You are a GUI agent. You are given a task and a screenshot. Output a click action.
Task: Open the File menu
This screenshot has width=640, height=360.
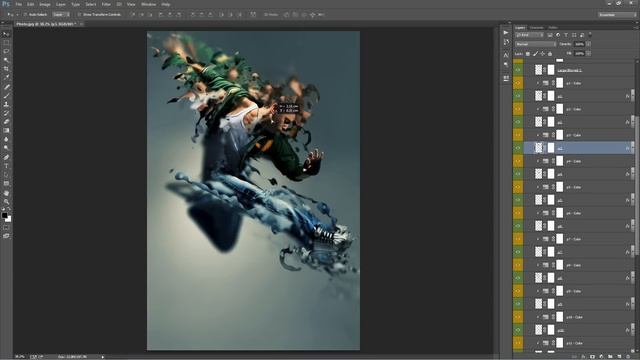[19, 4]
